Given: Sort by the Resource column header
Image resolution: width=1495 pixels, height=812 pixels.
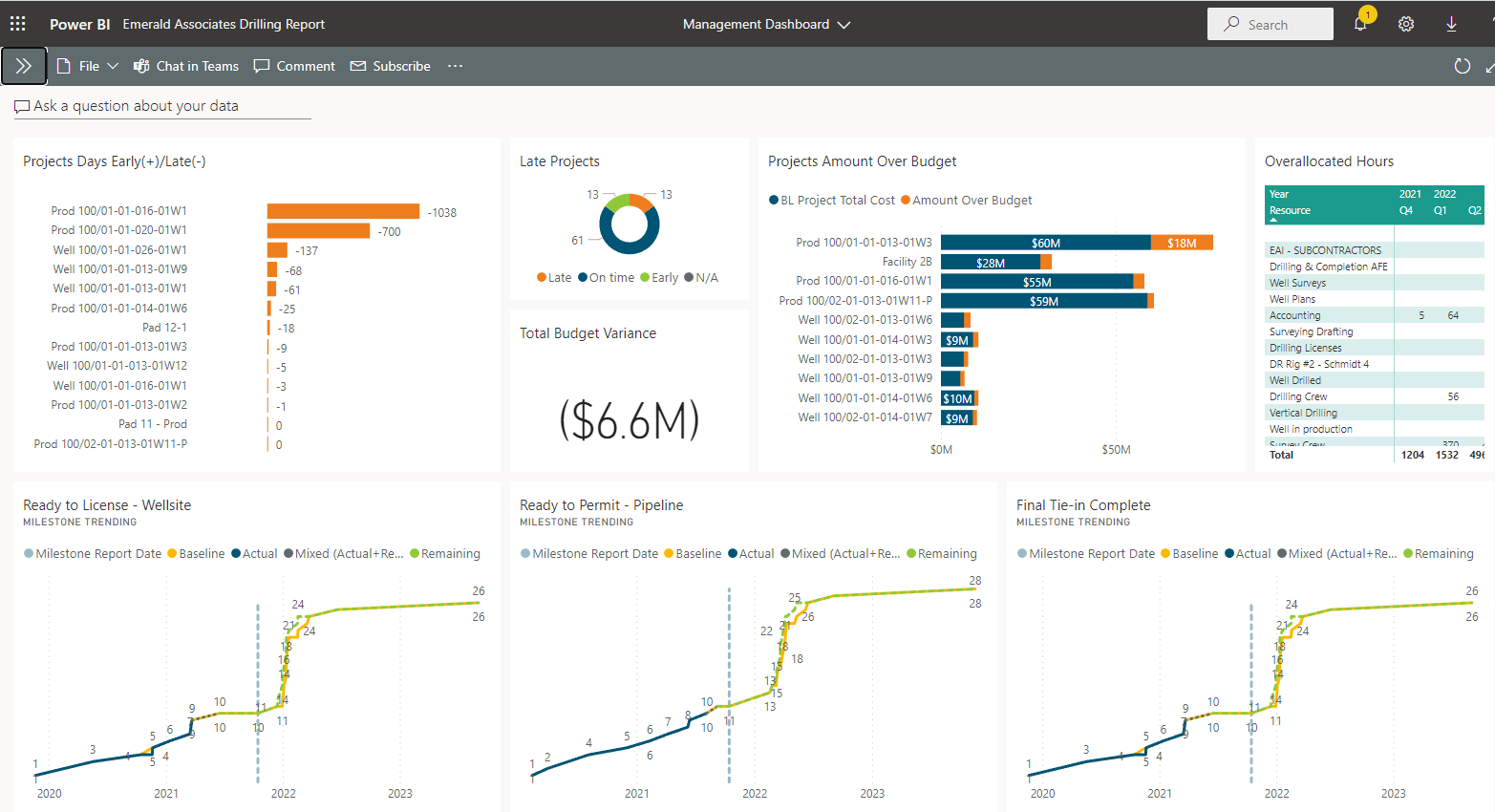Looking at the screenshot, I should tap(1290, 210).
